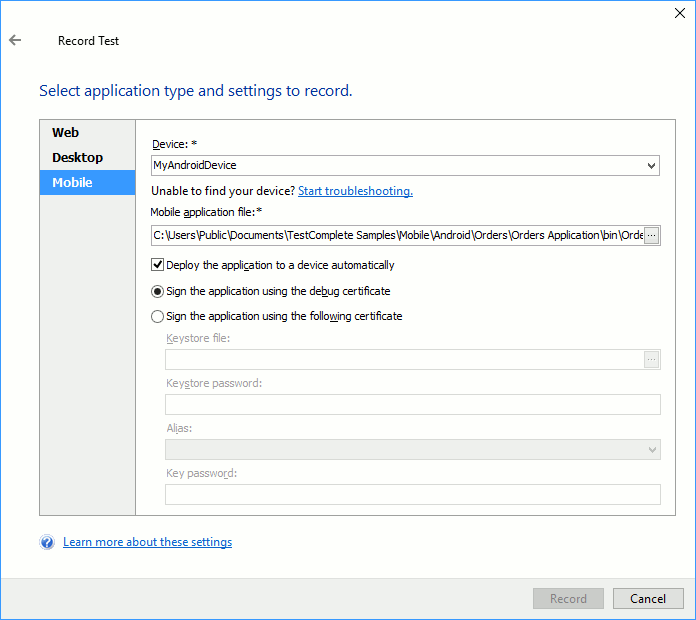Select the debug certificate radio button
The width and height of the screenshot is (696, 620).
click(158, 291)
